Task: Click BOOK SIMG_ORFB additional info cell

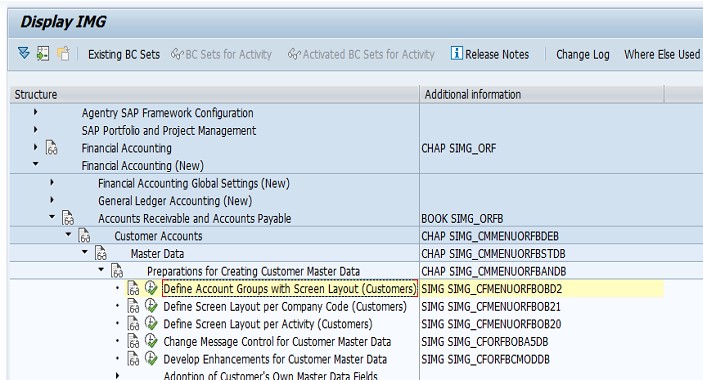Action: 462,219
